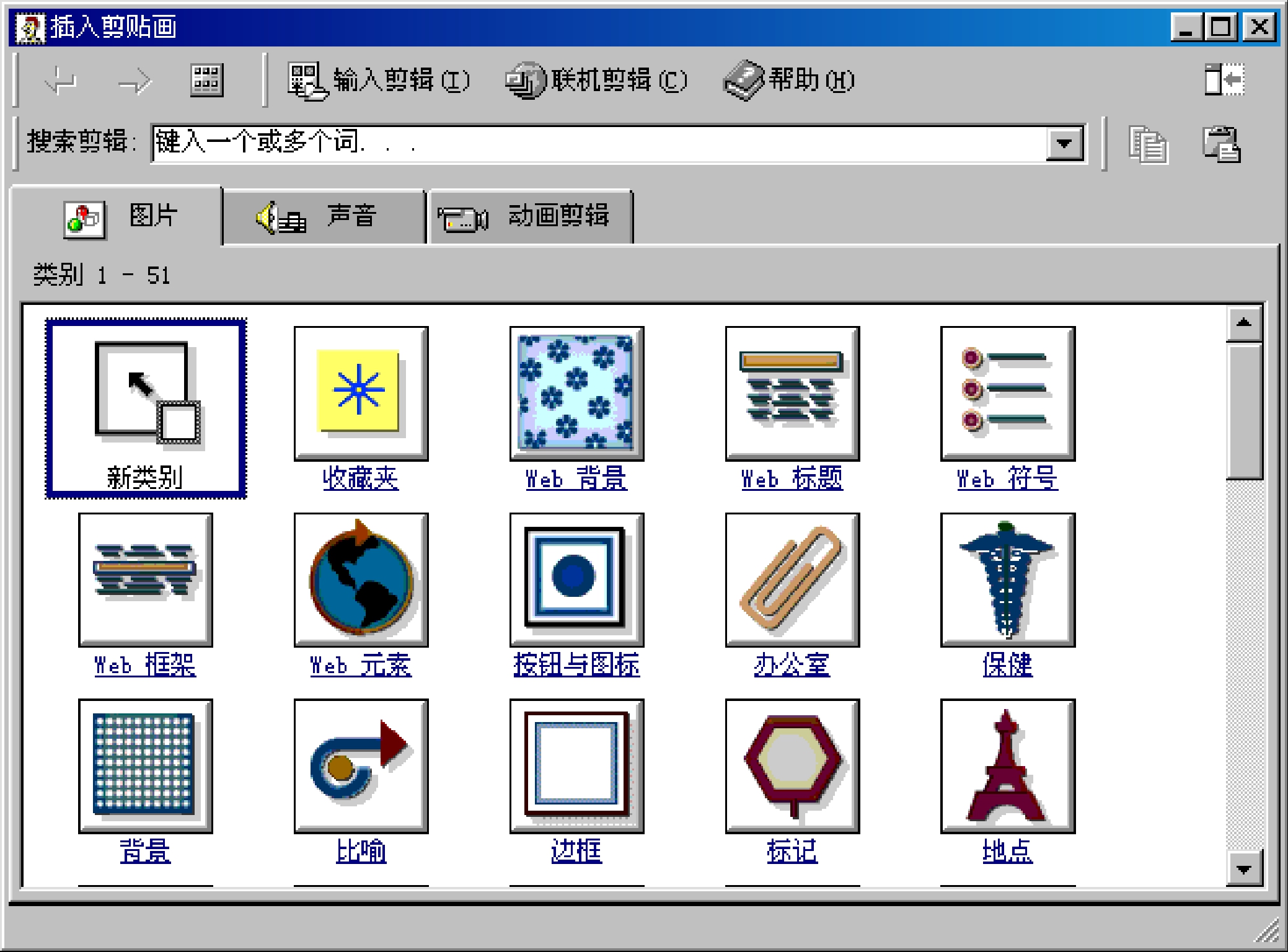
Task: Click the Forward arrow toolbar icon
Action: [x=134, y=81]
